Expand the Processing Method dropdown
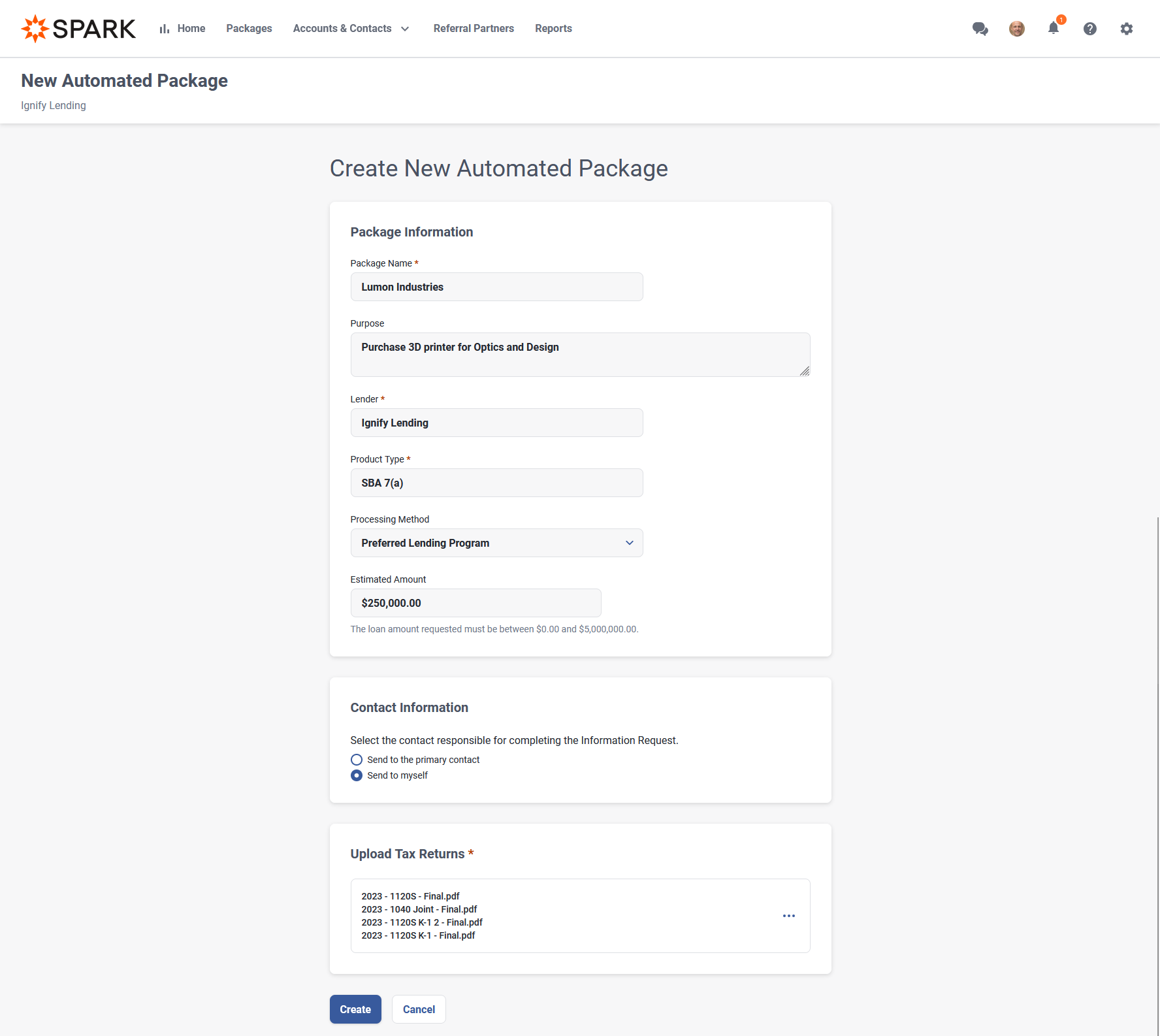This screenshot has height=1036, width=1160. [496, 543]
